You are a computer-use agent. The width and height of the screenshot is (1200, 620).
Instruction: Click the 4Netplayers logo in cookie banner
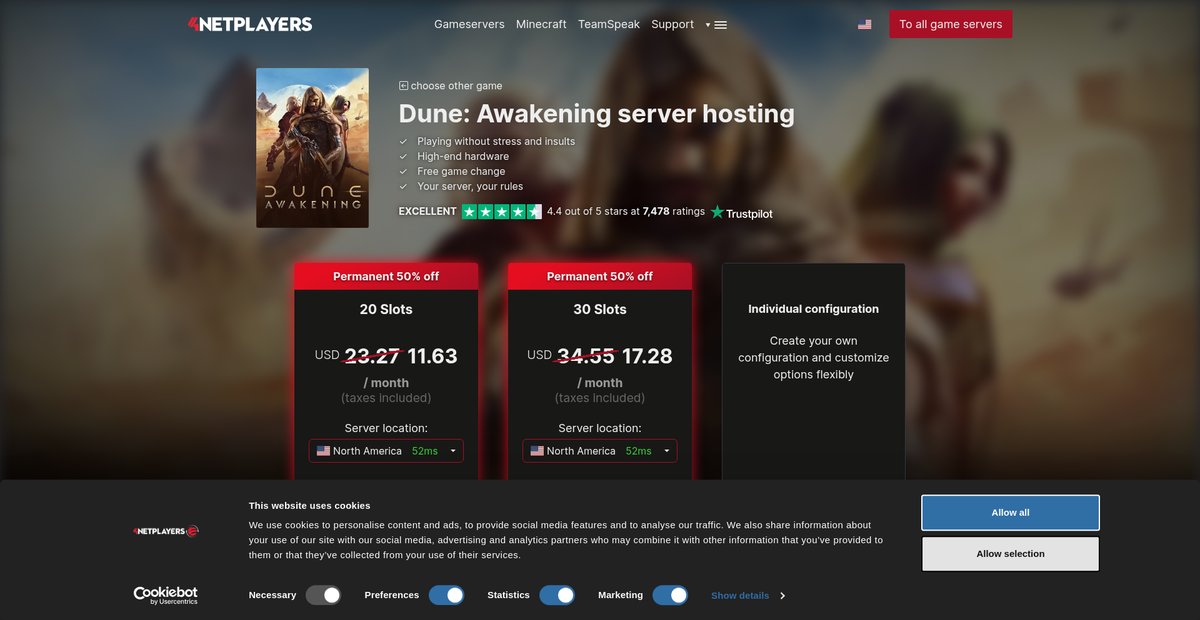[166, 531]
